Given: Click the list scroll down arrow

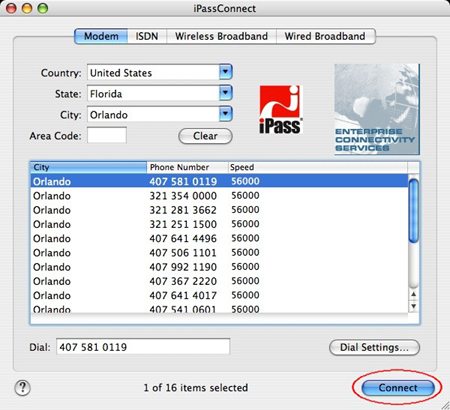Looking at the screenshot, I should (x=414, y=306).
